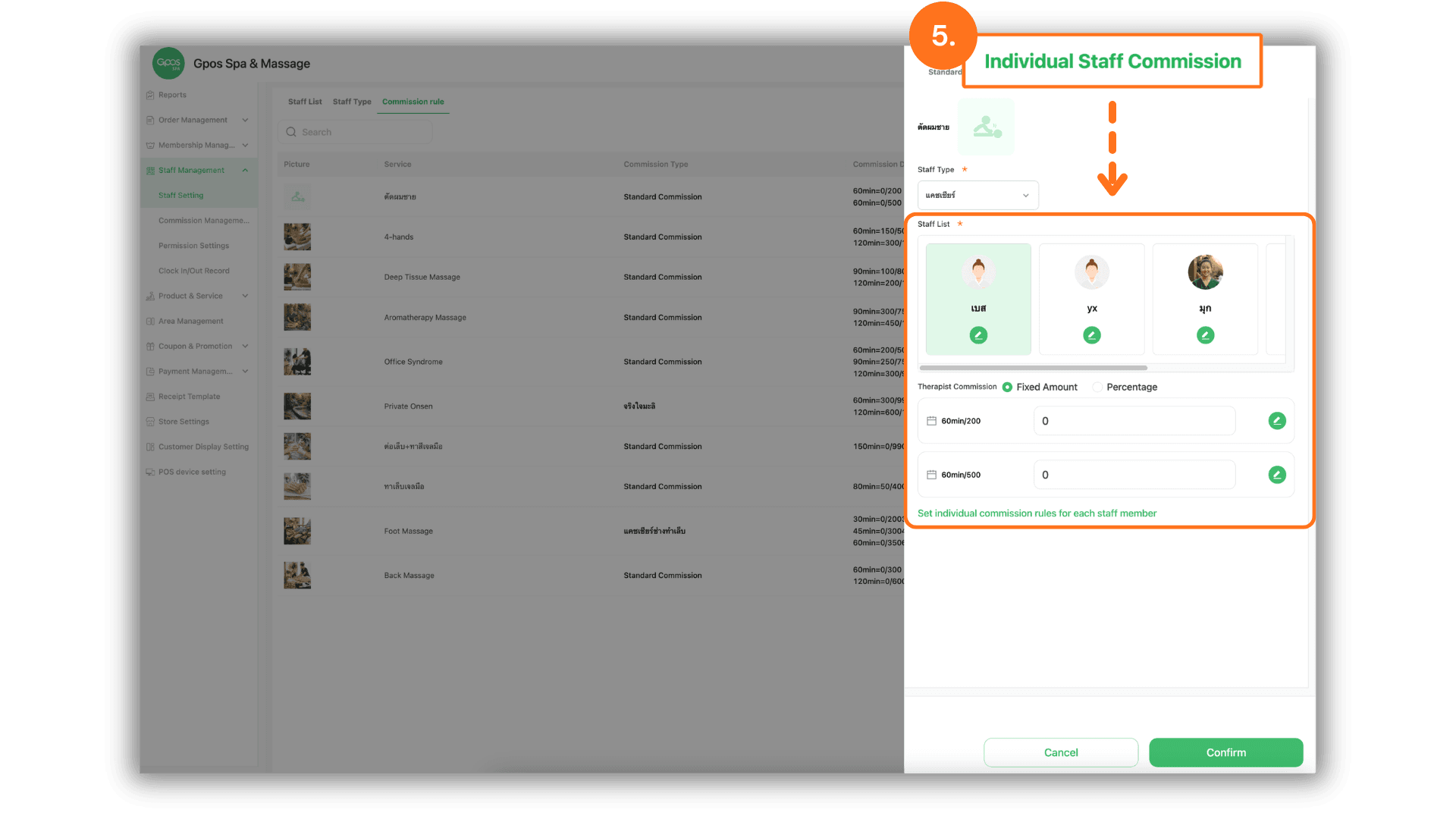Click the Payment Management sidebar icon

tap(150, 371)
